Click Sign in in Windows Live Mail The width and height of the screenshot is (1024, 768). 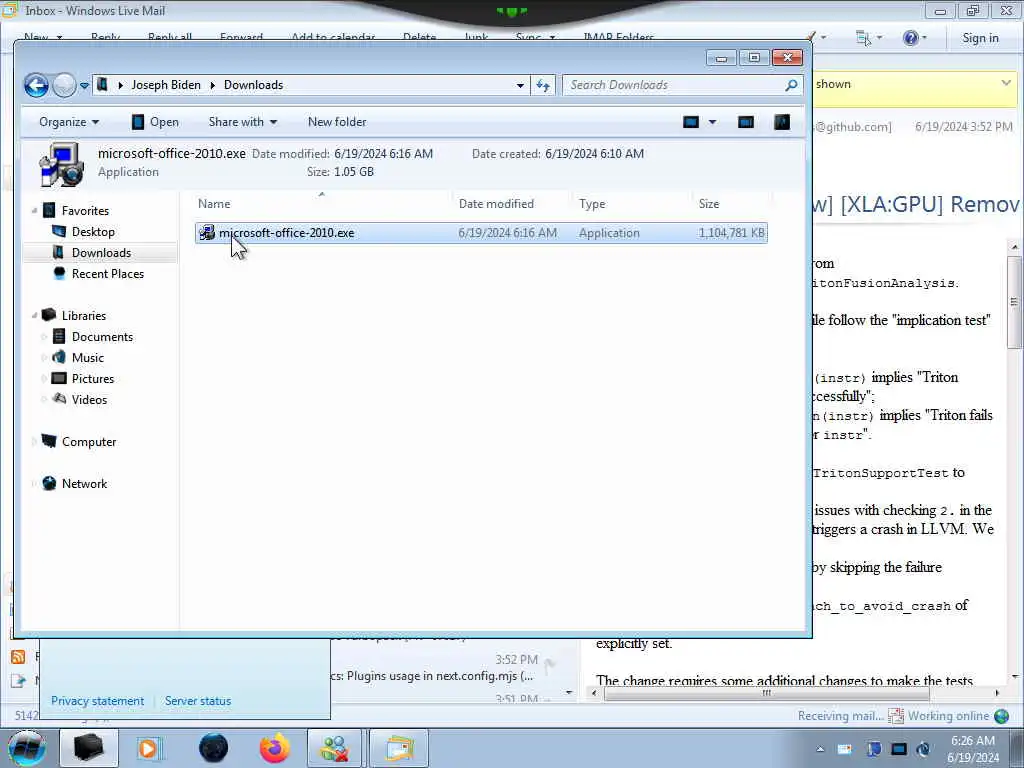coord(980,38)
